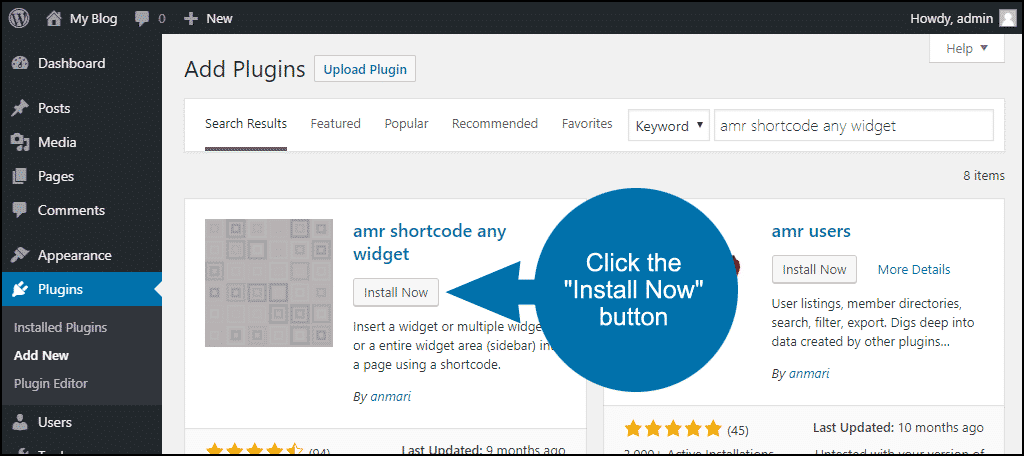Open the Keyword search type dropdown

coord(669,125)
